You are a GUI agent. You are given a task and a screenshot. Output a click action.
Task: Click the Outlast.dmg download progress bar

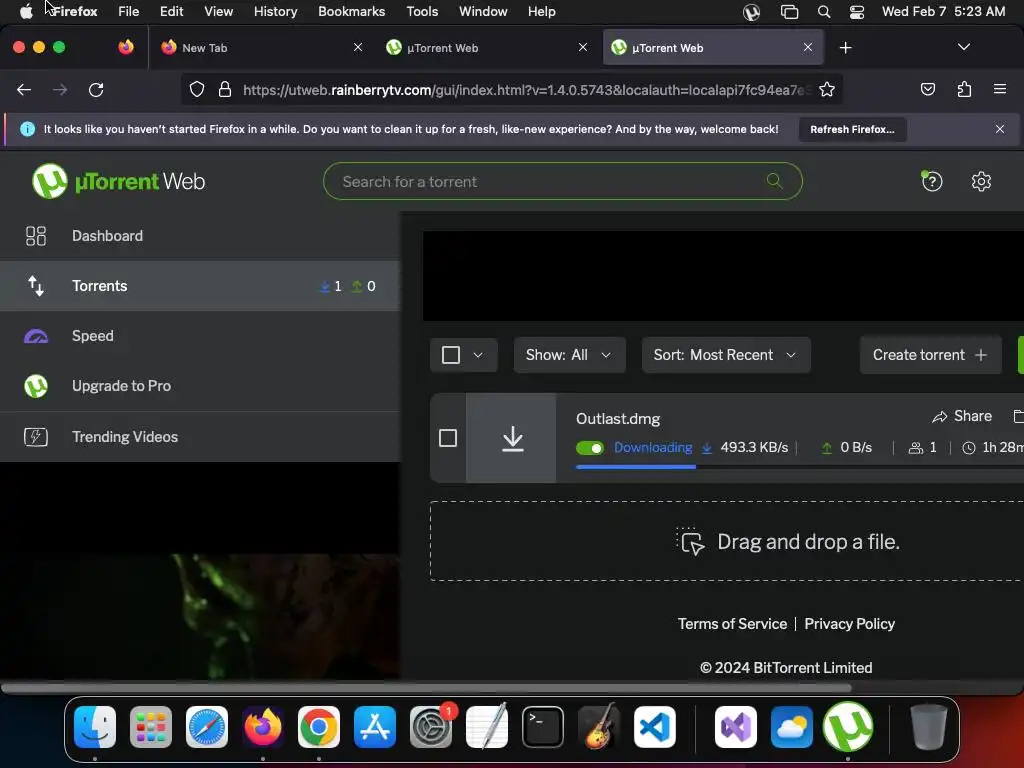point(799,467)
